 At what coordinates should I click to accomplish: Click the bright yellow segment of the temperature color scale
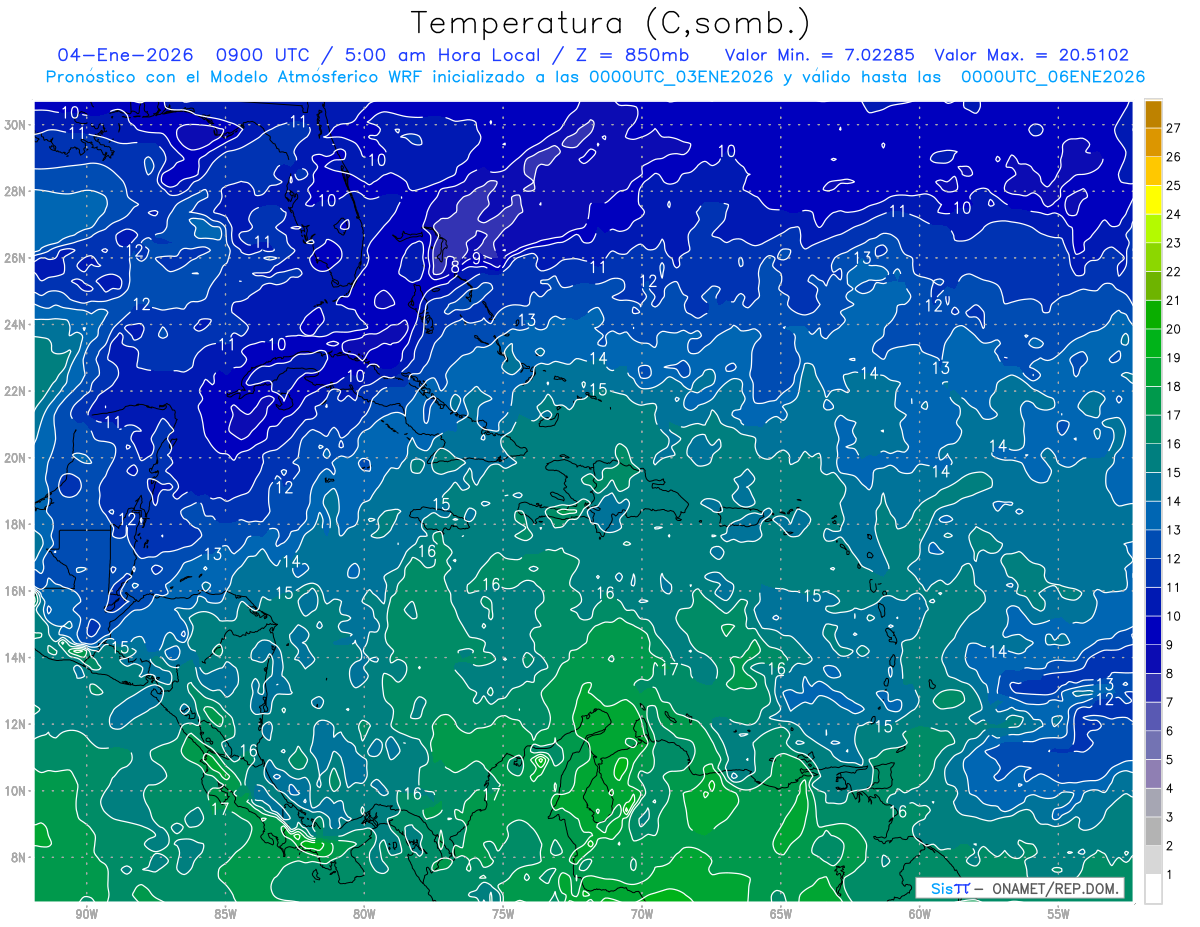tap(1153, 200)
